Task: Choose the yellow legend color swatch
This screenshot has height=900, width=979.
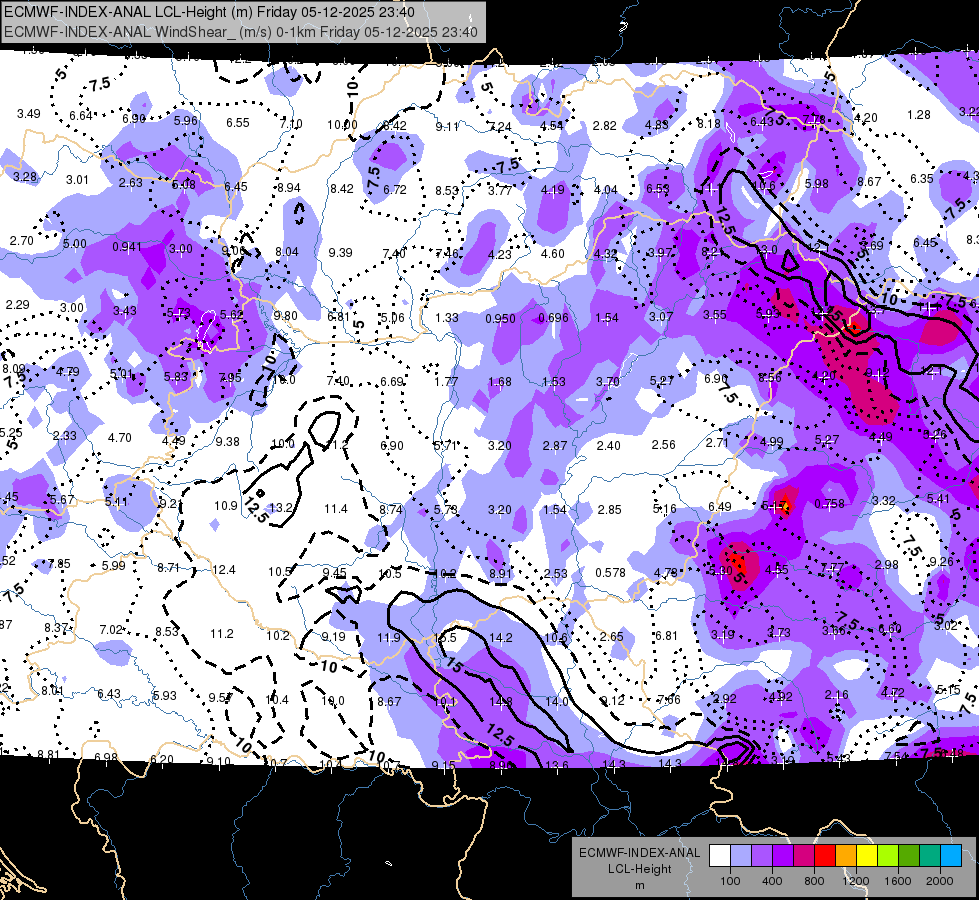Action: pyautogui.click(x=867, y=856)
